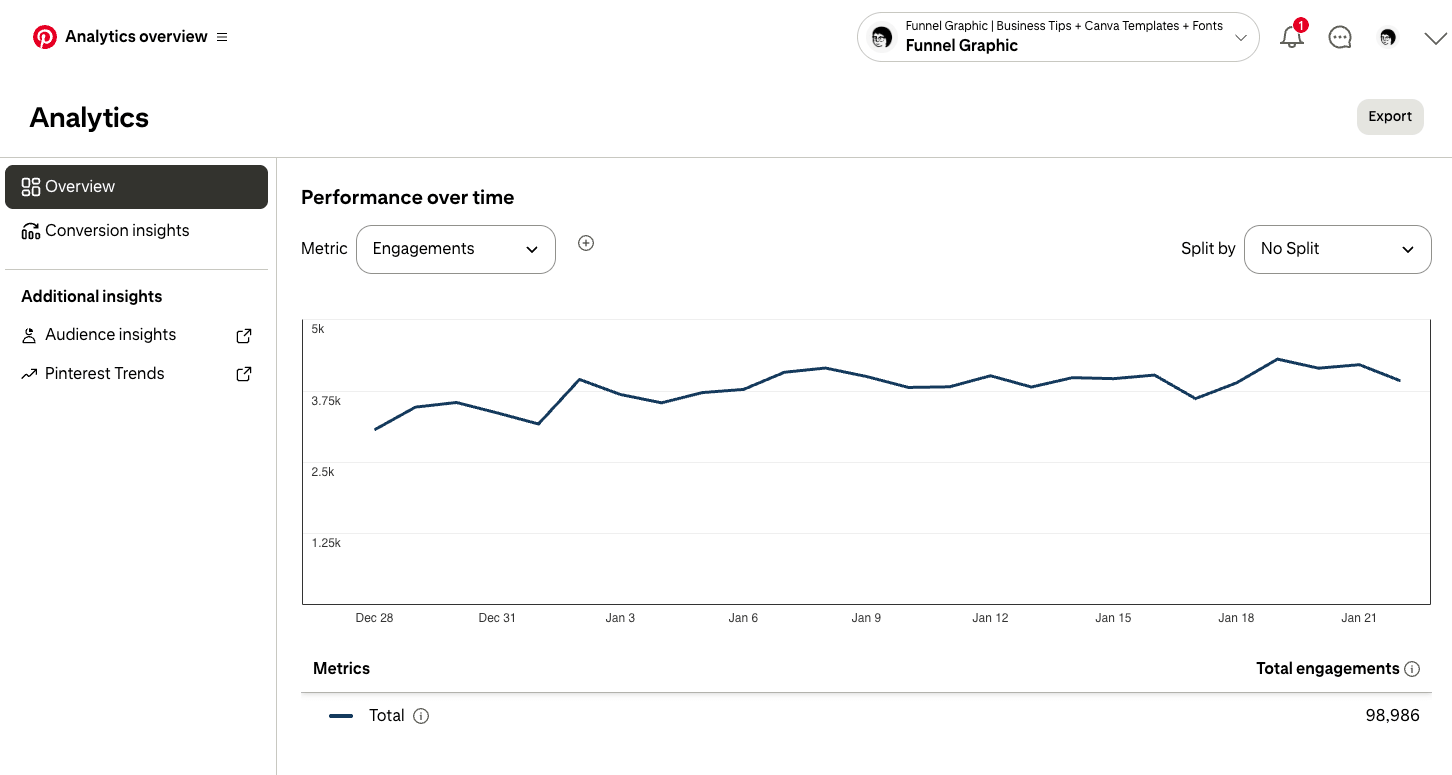Click the info icon beside Total engagements
Image resolution: width=1452 pixels, height=775 pixels.
1412,668
